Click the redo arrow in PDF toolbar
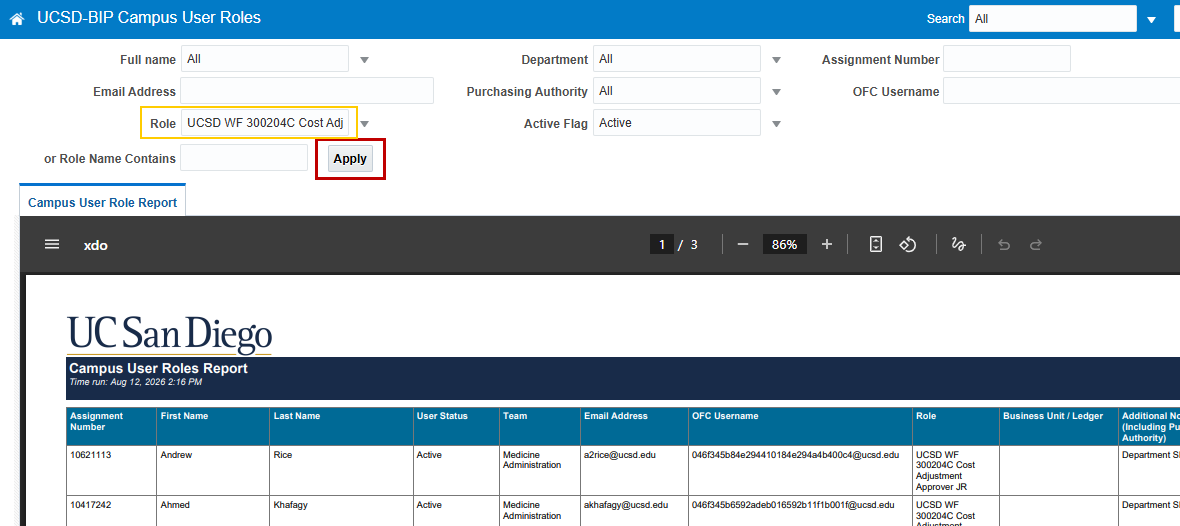This screenshot has height=526, width=1180. coord(1036,245)
